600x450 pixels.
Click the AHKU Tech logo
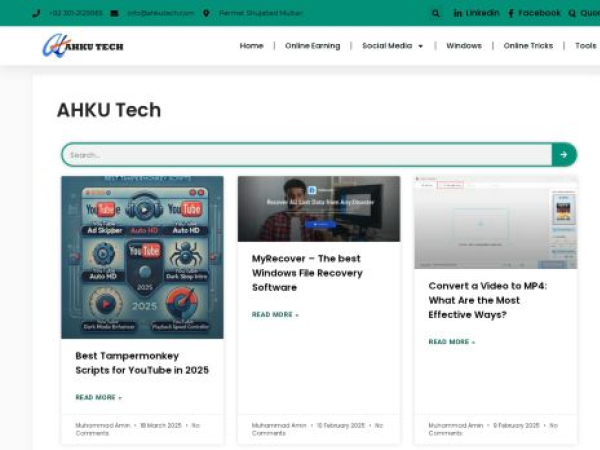pos(83,46)
